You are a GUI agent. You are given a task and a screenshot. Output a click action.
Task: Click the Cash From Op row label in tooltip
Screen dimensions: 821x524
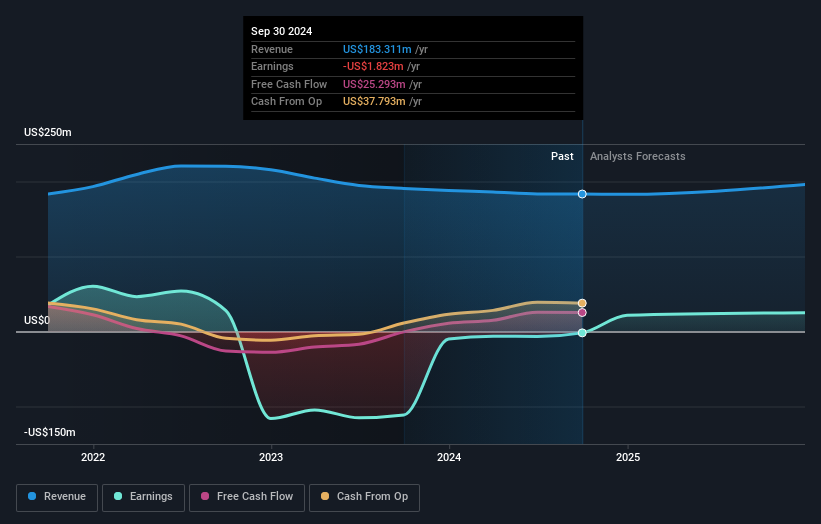(286, 102)
